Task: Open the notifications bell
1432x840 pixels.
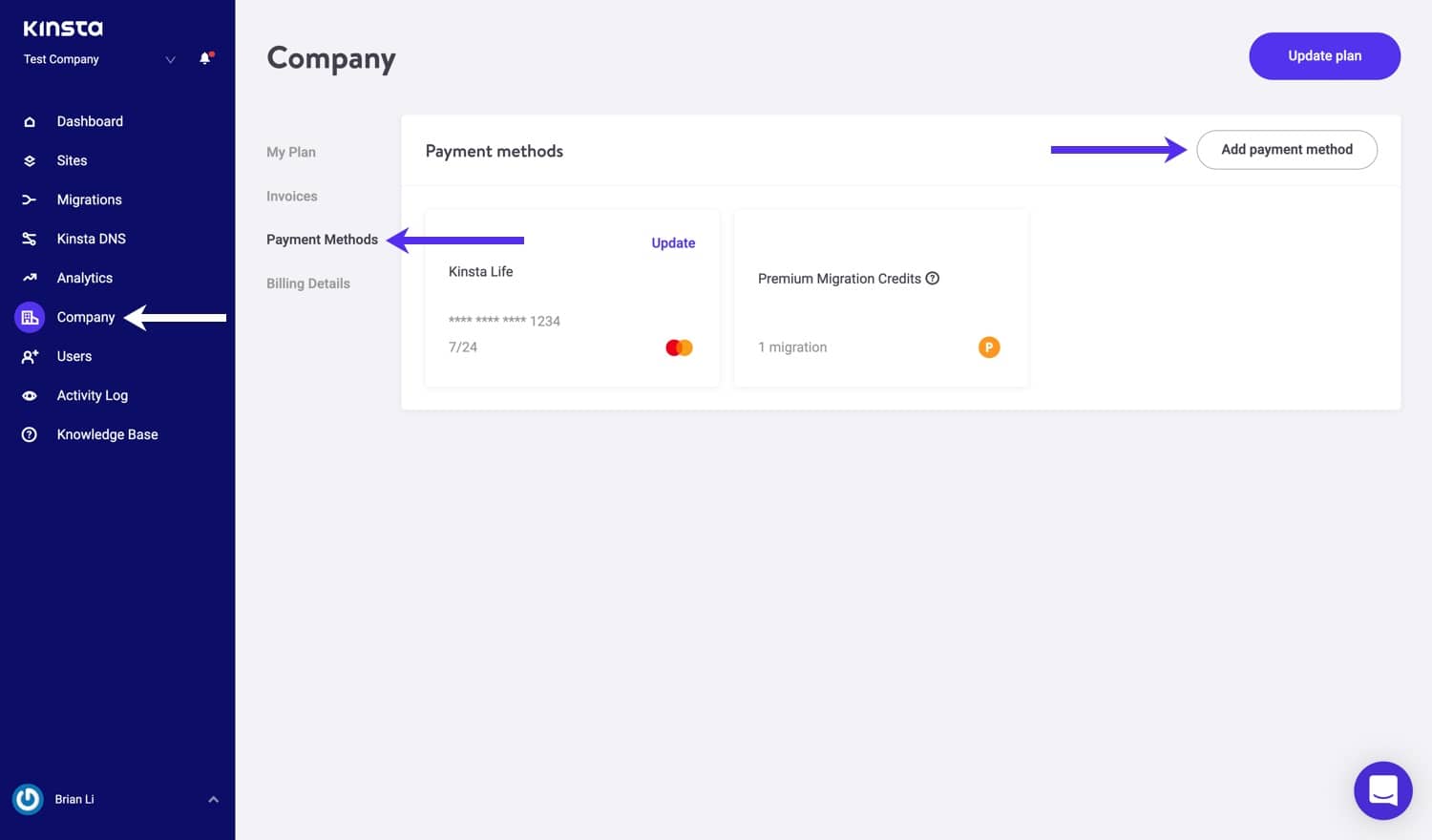Action: point(205,58)
